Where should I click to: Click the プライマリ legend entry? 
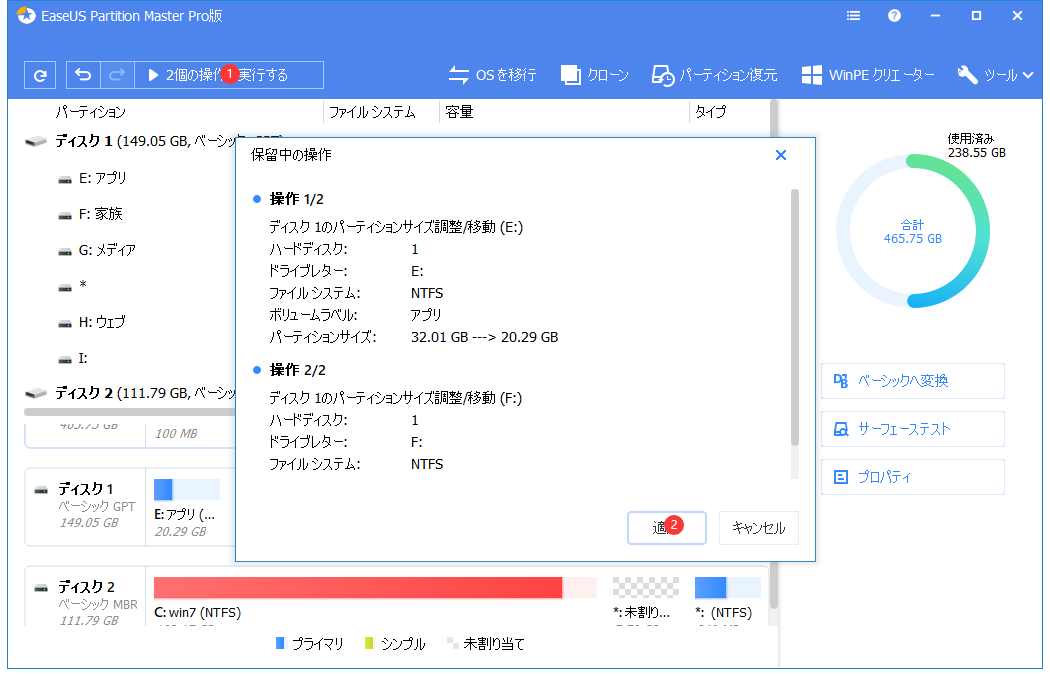(309, 644)
